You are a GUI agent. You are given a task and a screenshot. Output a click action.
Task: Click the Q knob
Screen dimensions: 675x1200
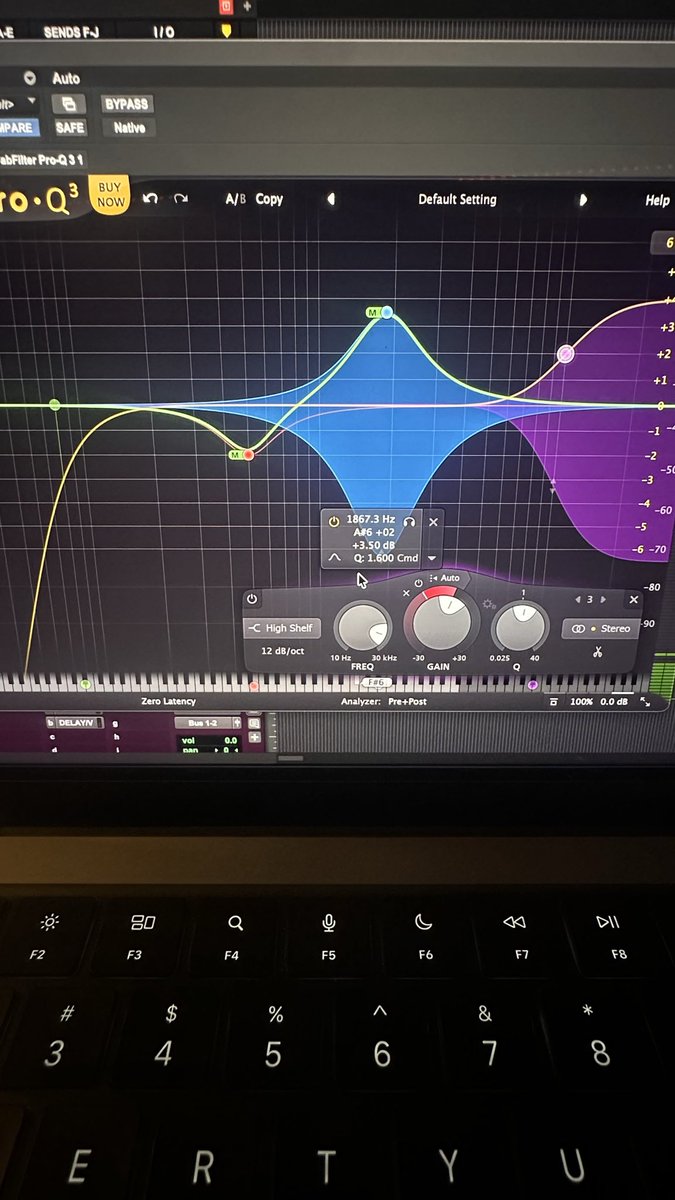coord(520,626)
